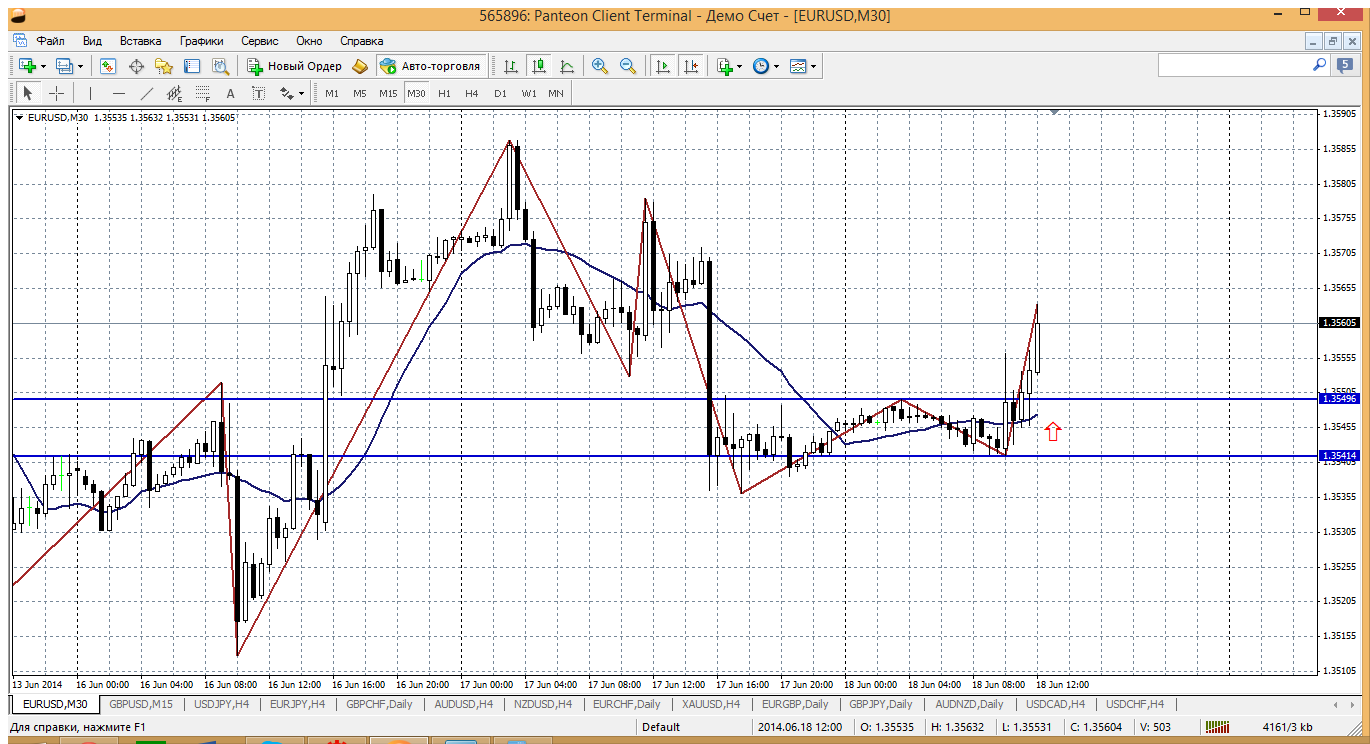
Task: Switch to the USDCHF,H4 chart tab
Action: point(1135,704)
